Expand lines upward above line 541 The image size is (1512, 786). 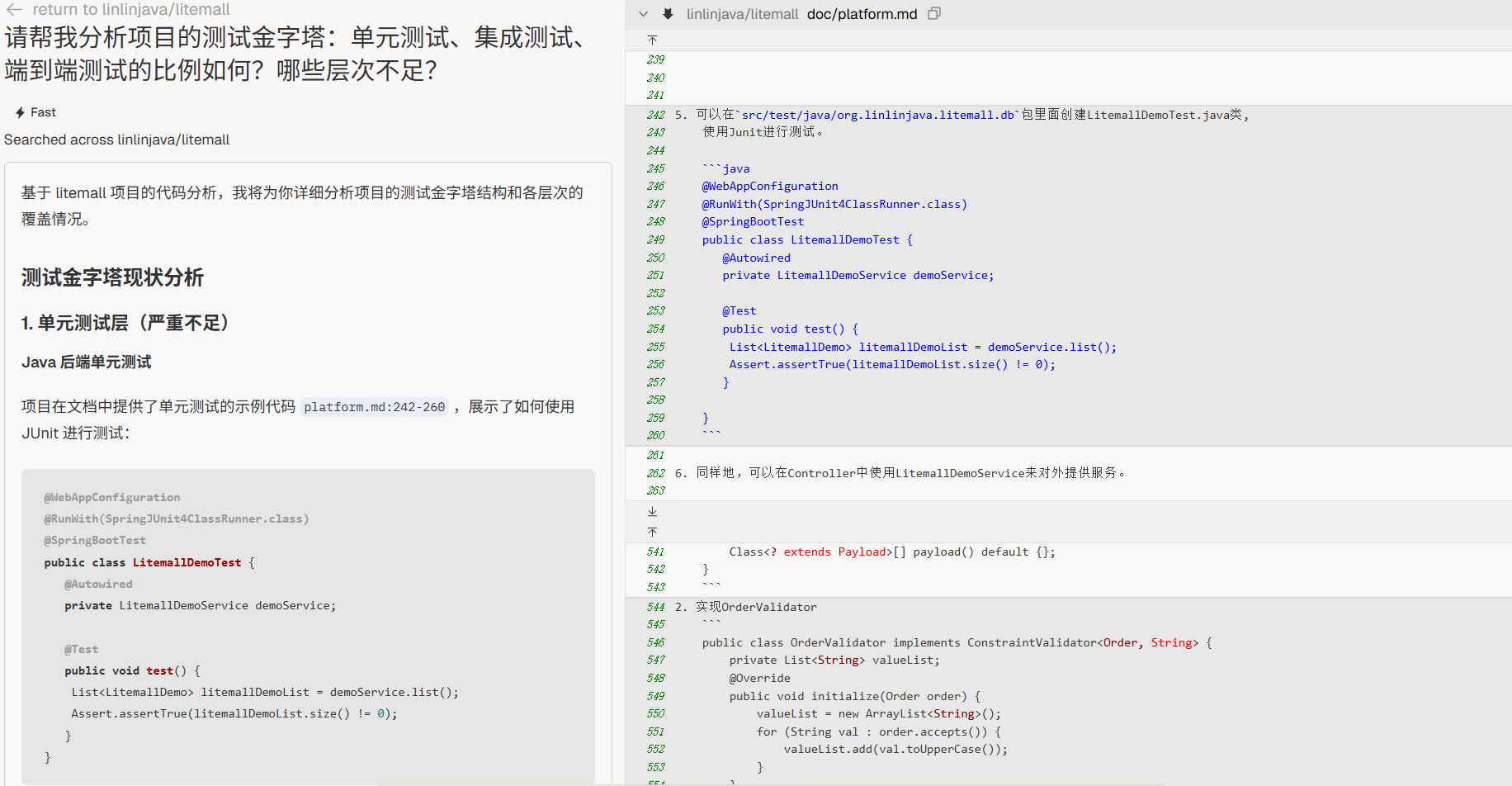click(652, 533)
